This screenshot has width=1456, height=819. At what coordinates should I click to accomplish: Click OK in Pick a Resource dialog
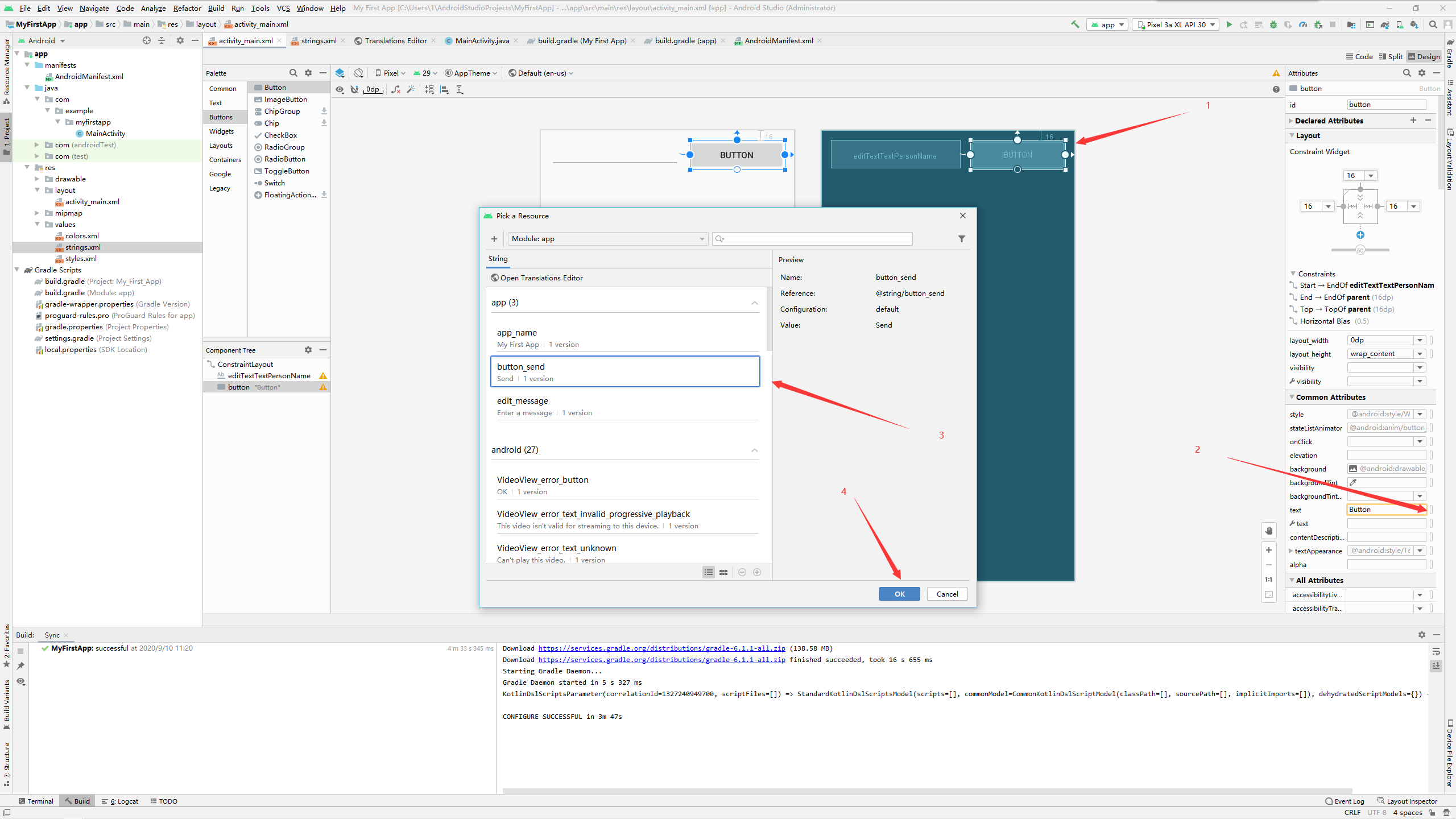pyautogui.click(x=899, y=594)
